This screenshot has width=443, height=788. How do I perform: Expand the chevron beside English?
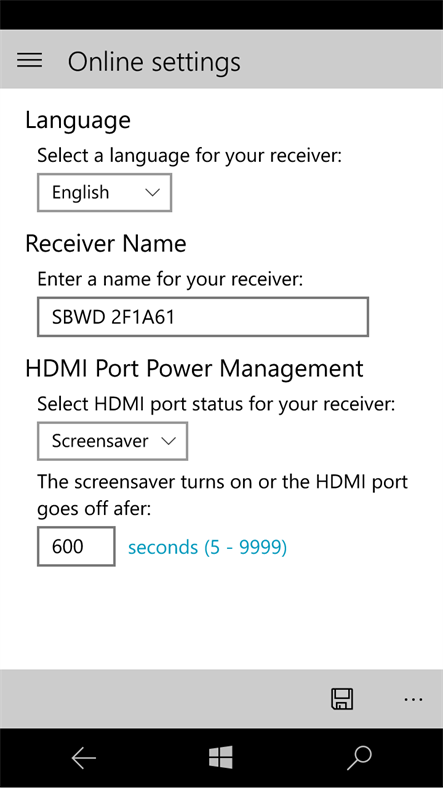click(x=152, y=192)
